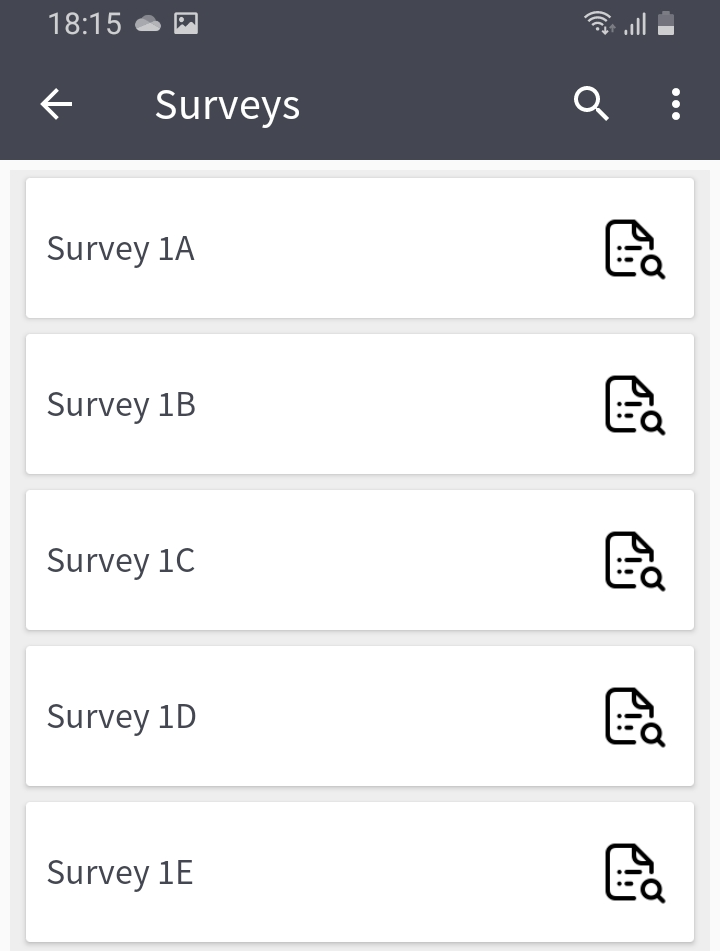Click the Survey 1E preview document icon
The width and height of the screenshot is (720, 951).
634,873
